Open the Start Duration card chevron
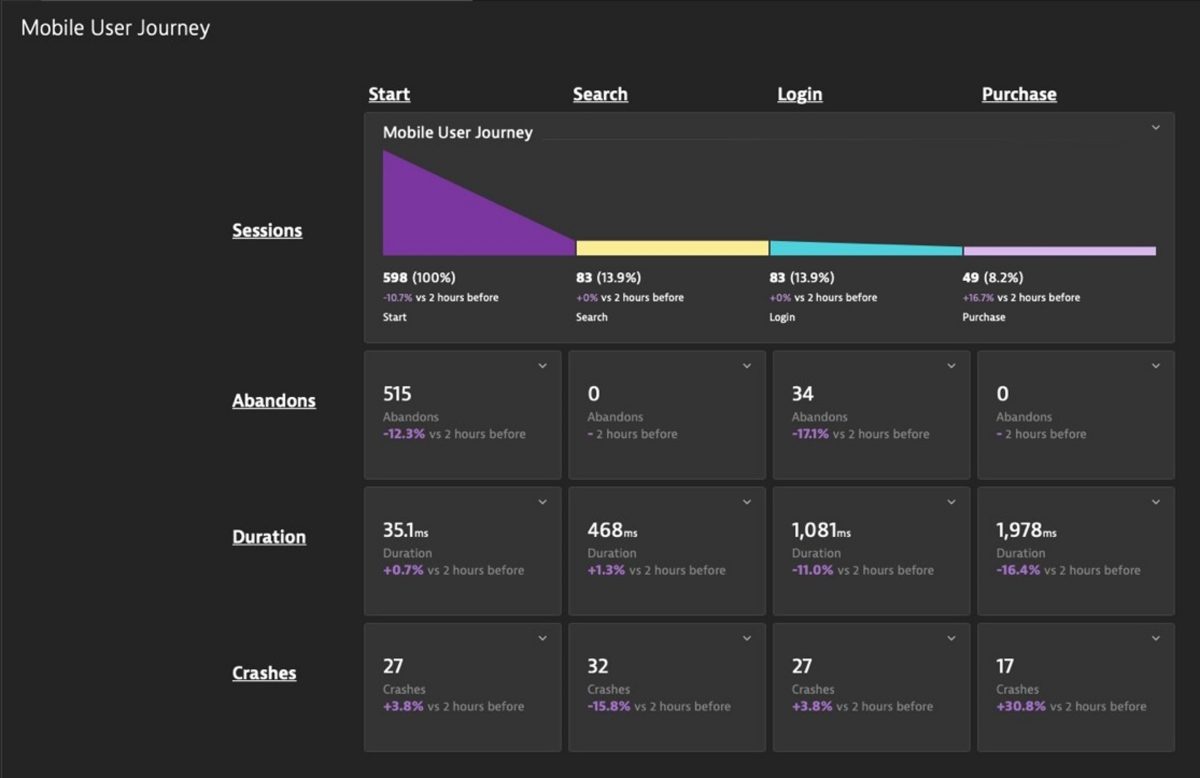The height and width of the screenshot is (778, 1200). [543, 502]
